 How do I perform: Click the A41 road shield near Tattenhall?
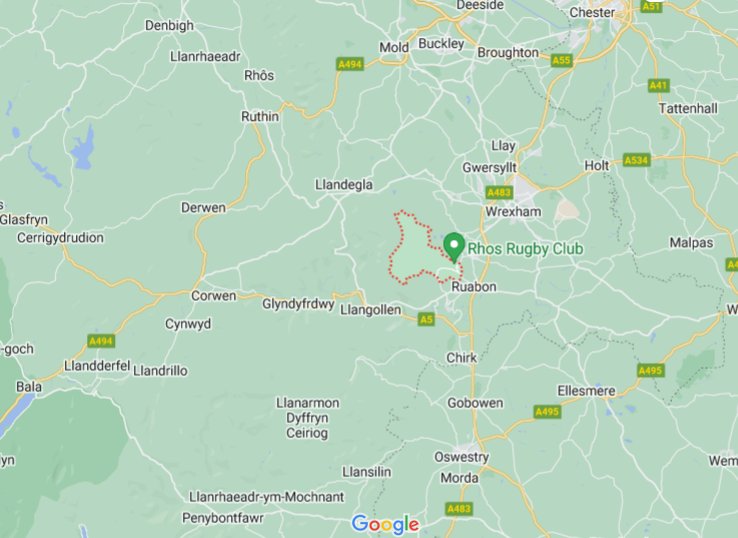tap(658, 86)
